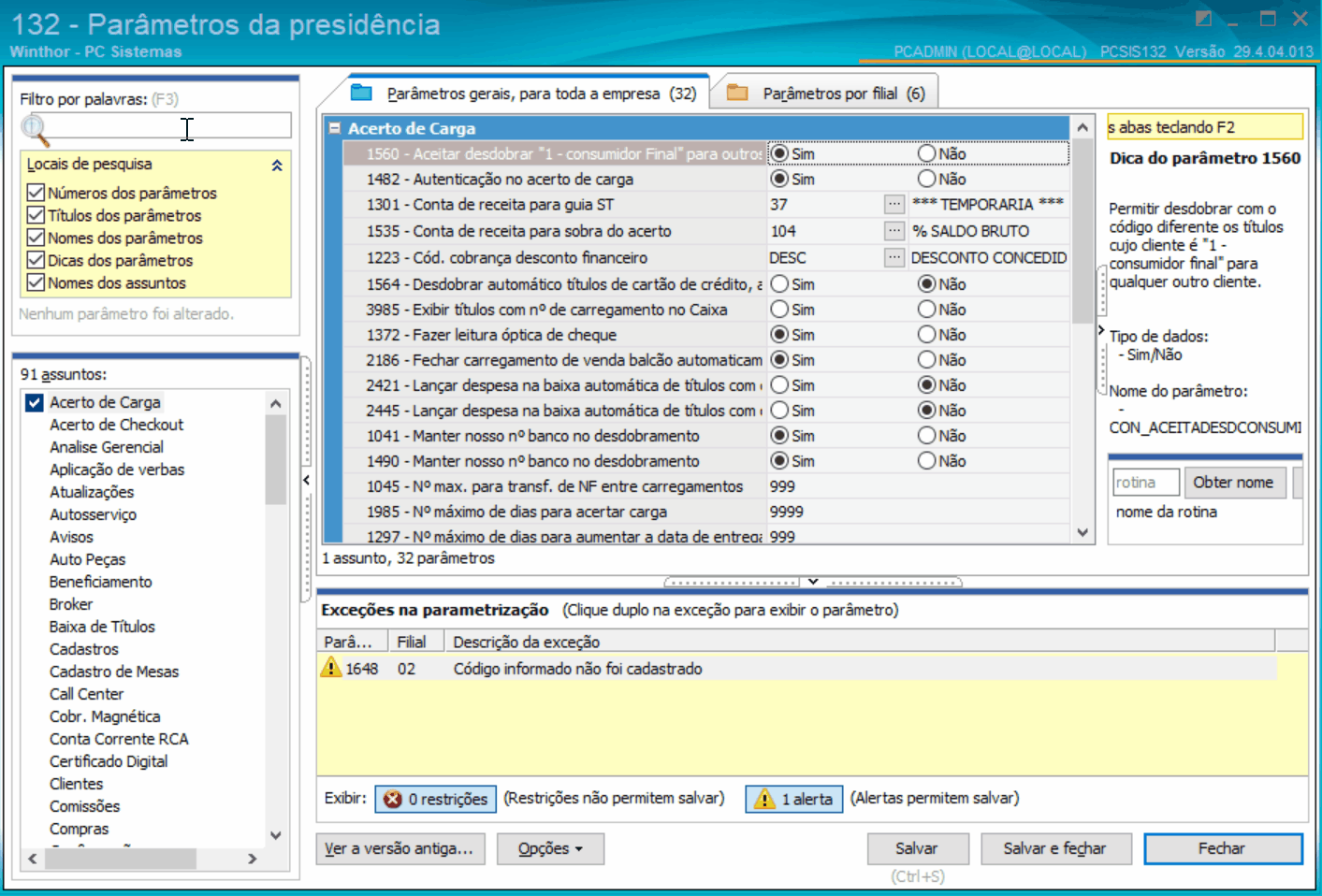The width and height of the screenshot is (1322, 896).
Task: Select Baixa de Títulos subject
Action: 102,627
